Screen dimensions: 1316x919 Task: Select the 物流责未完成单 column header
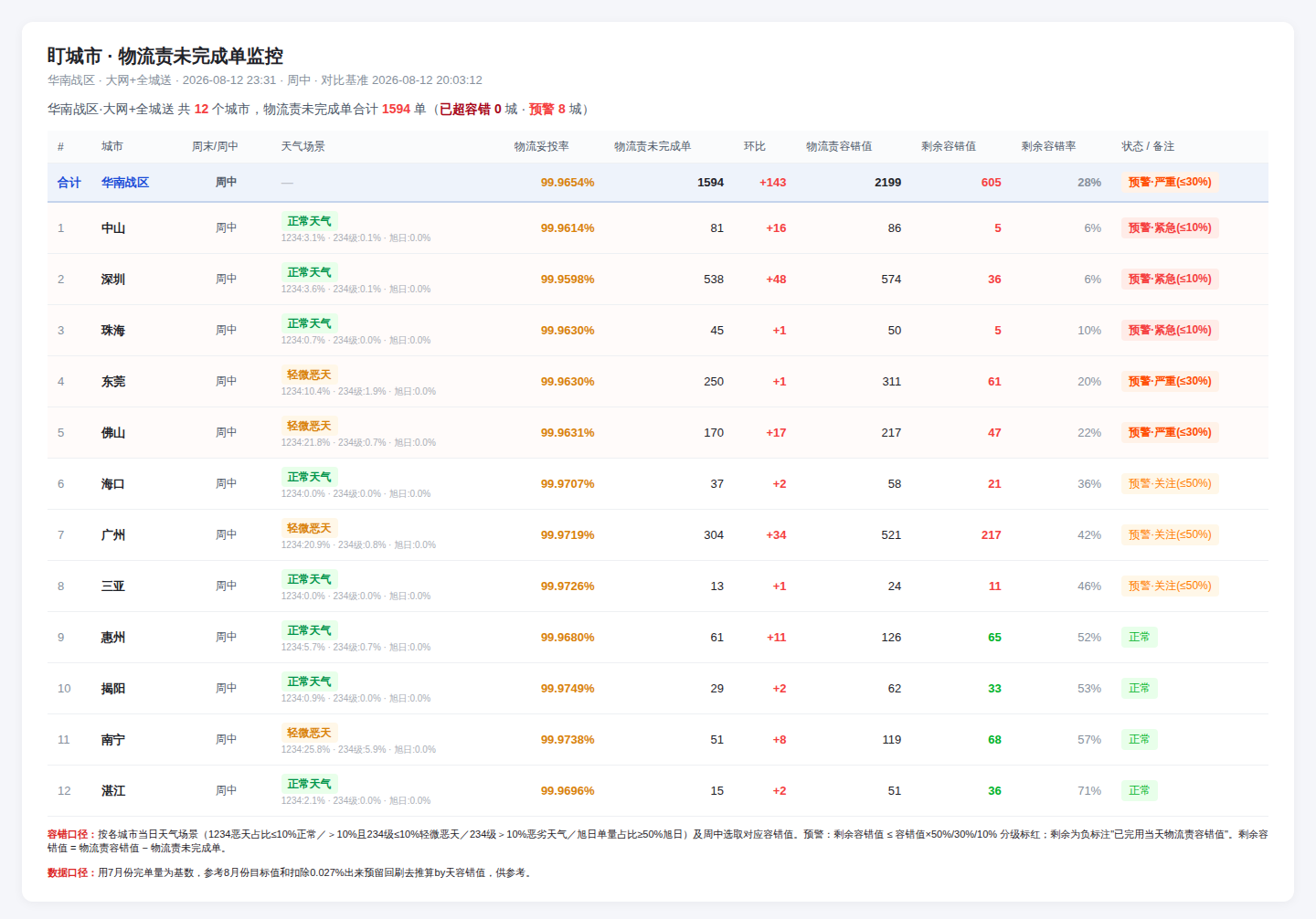pyautogui.click(x=653, y=146)
